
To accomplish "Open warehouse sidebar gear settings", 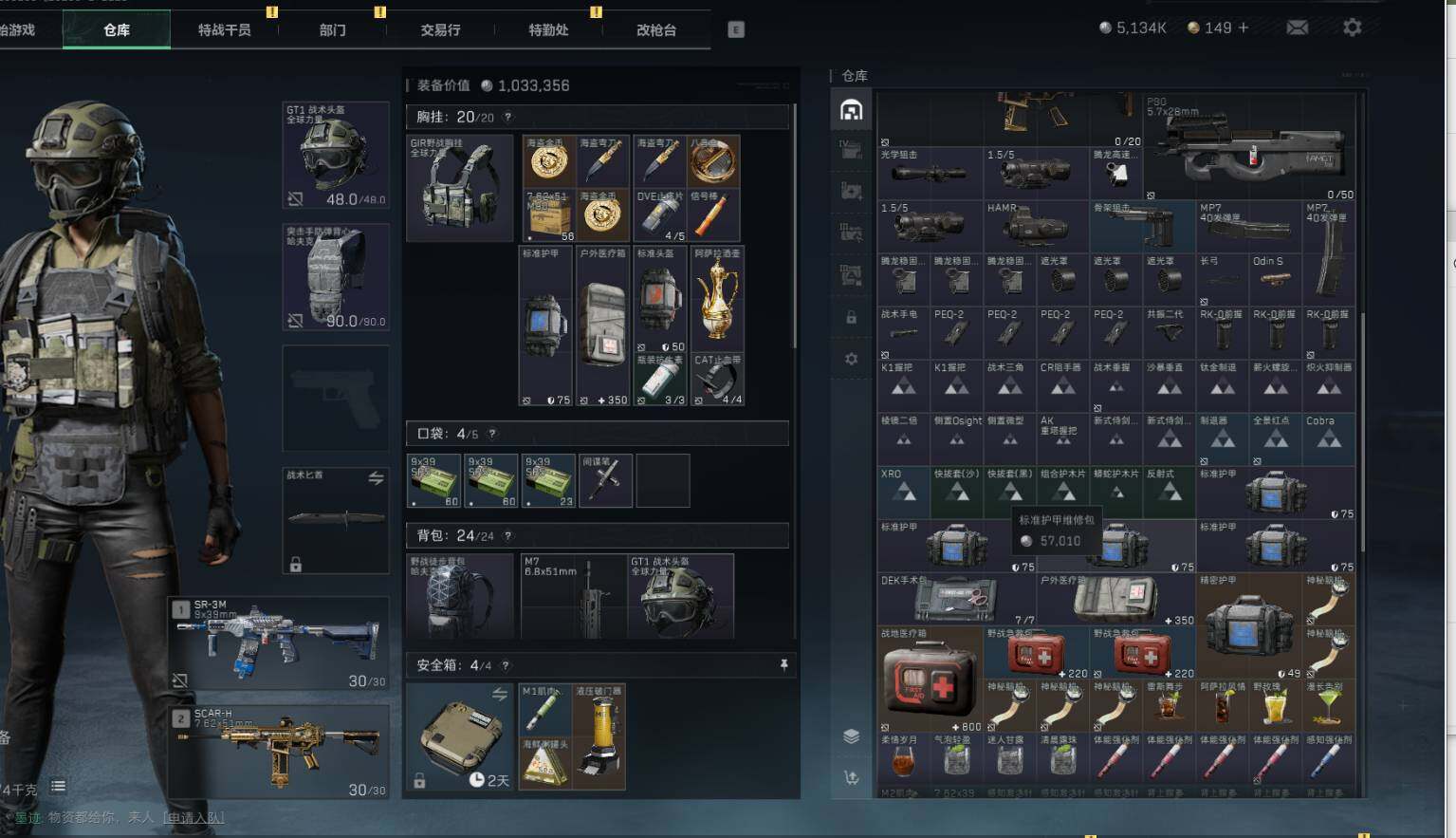I will pyautogui.click(x=851, y=359).
